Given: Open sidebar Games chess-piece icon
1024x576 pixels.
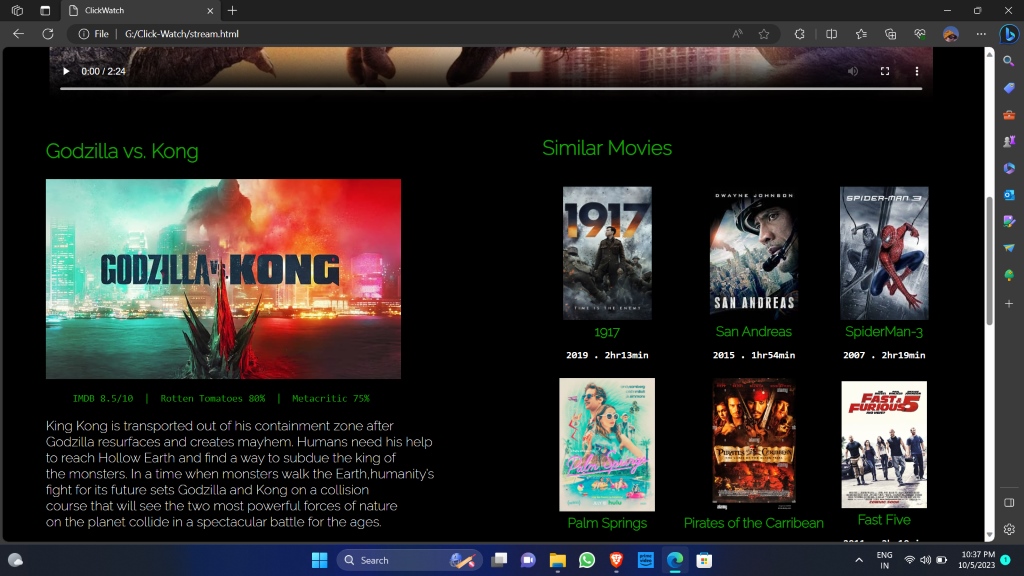Looking at the screenshot, I should pyautogui.click(x=1009, y=141).
